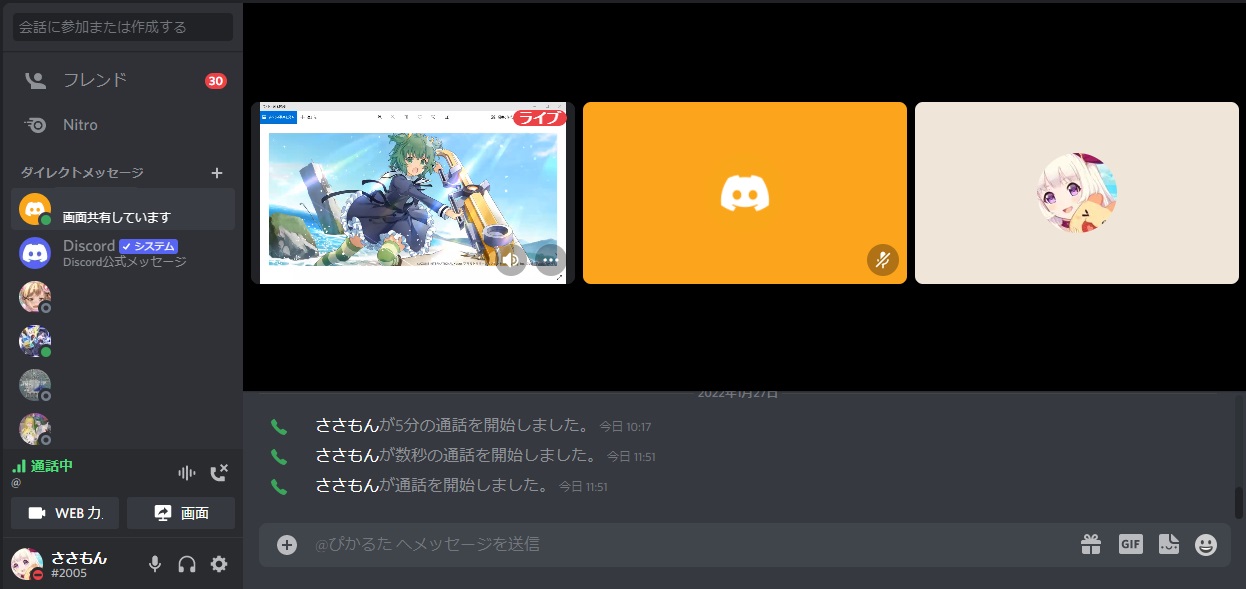Image resolution: width=1246 pixels, height=589 pixels.
Task: Toggle microphone mute in user panel
Action: click(155, 564)
